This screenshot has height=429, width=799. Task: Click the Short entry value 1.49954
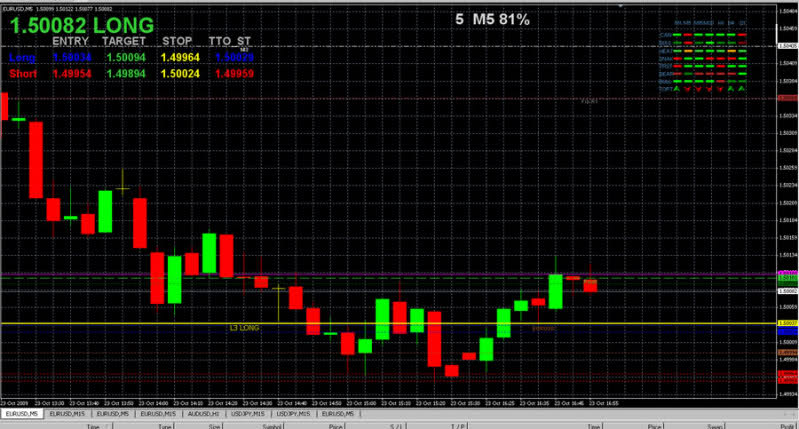(72, 73)
